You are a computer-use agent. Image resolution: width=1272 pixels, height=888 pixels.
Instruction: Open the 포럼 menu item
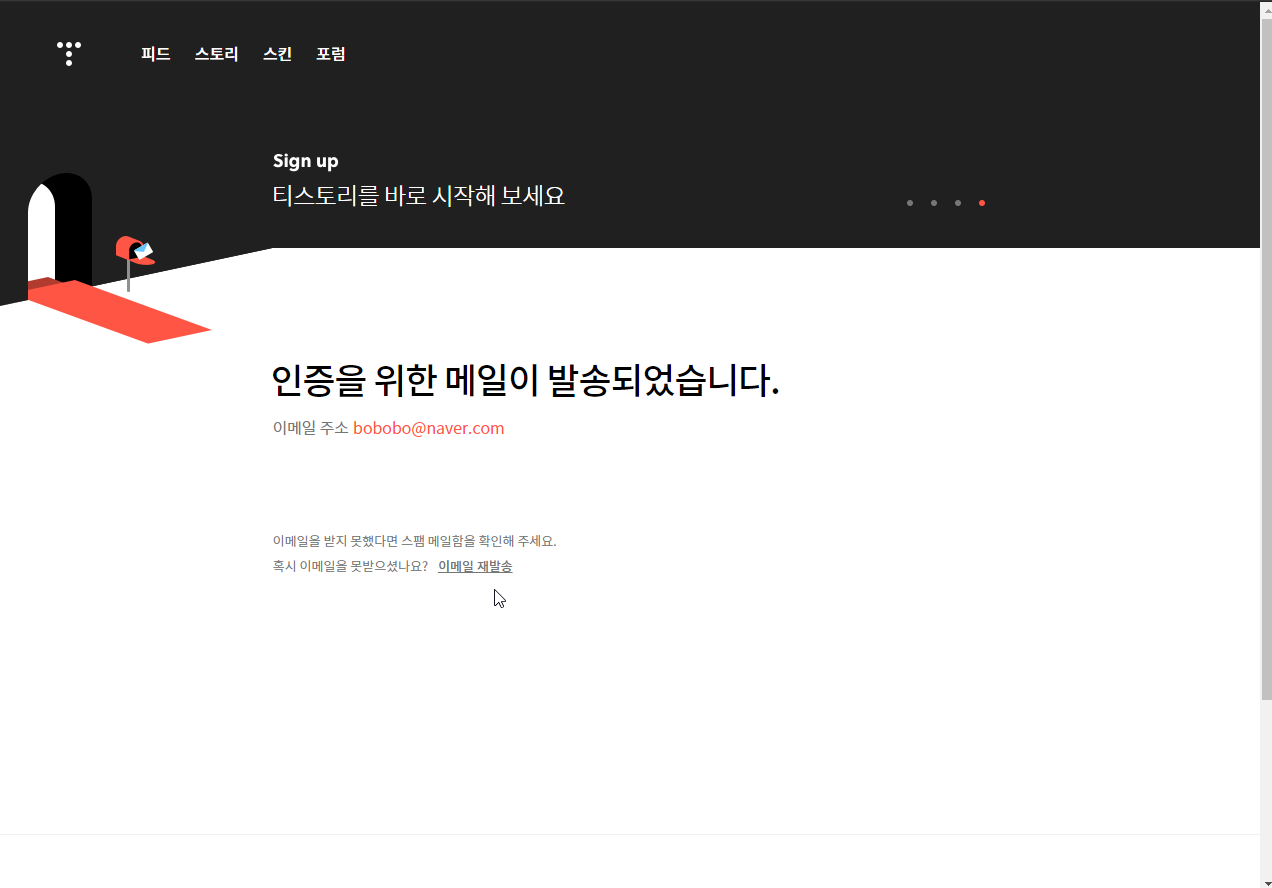[331, 55]
